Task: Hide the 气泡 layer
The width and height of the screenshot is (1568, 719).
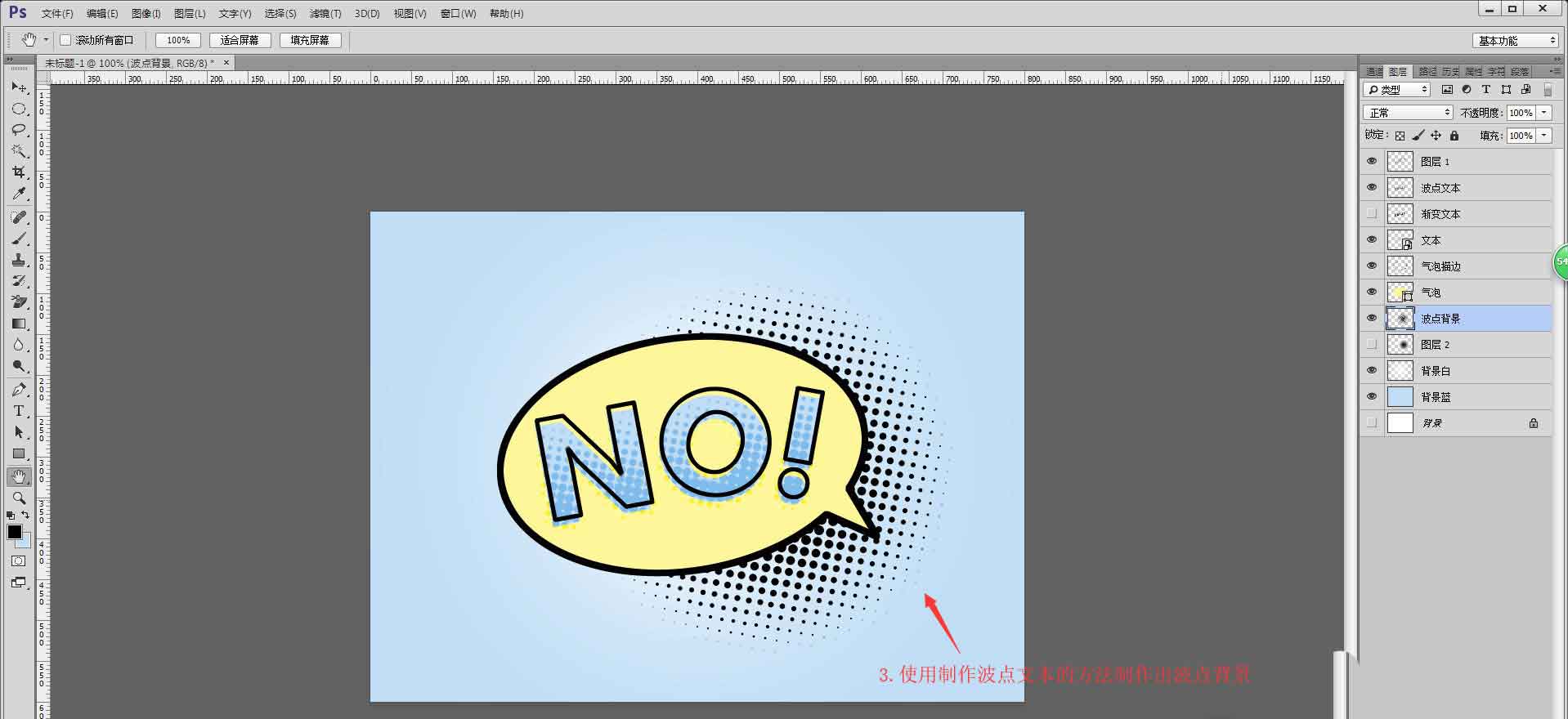Action: 1372,293
